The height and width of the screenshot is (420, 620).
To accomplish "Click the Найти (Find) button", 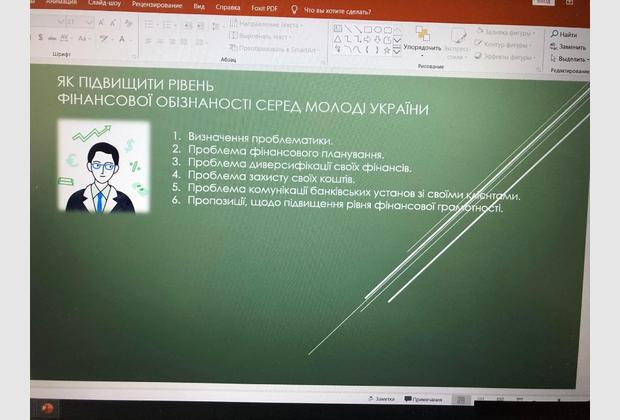I will coord(565,34).
